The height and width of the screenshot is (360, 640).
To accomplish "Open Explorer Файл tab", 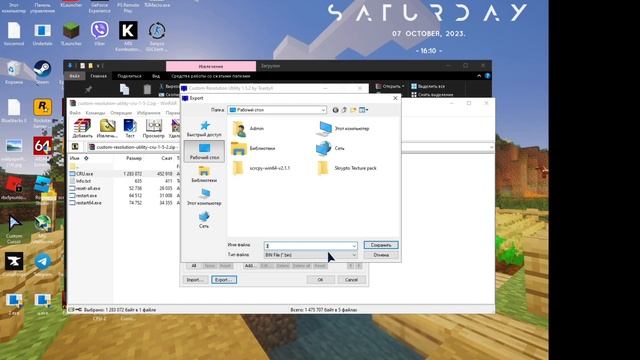I will [74, 76].
